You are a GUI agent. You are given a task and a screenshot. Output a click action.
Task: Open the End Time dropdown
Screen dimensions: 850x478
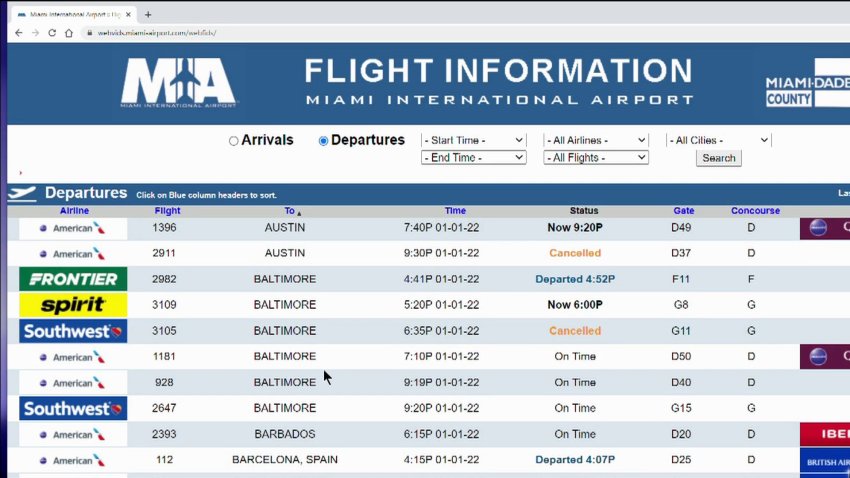click(473, 158)
